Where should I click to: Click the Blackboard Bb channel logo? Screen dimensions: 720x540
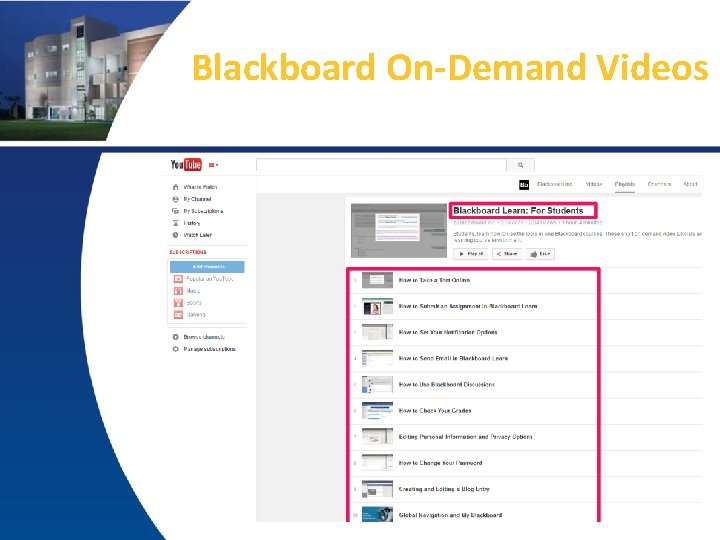pyautogui.click(x=524, y=185)
